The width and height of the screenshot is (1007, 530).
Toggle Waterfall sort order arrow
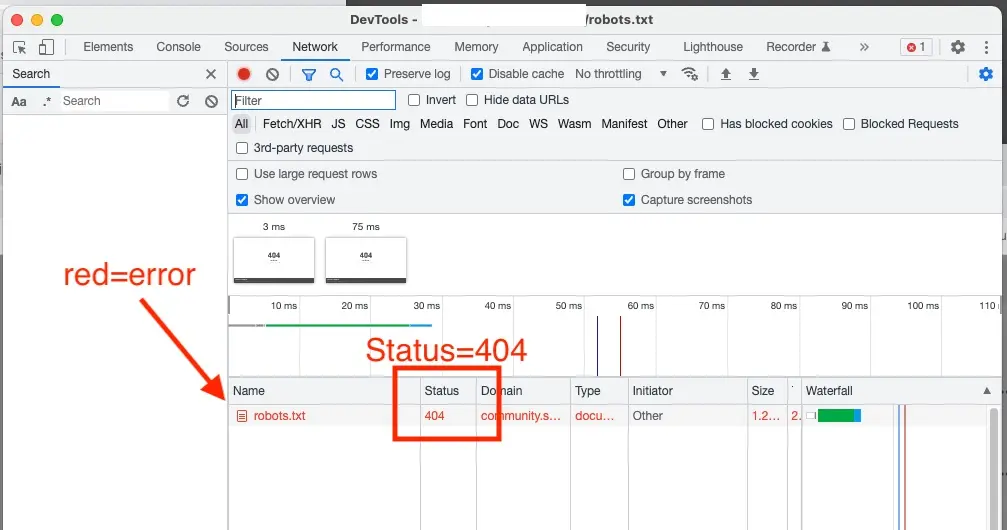(986, 391)
